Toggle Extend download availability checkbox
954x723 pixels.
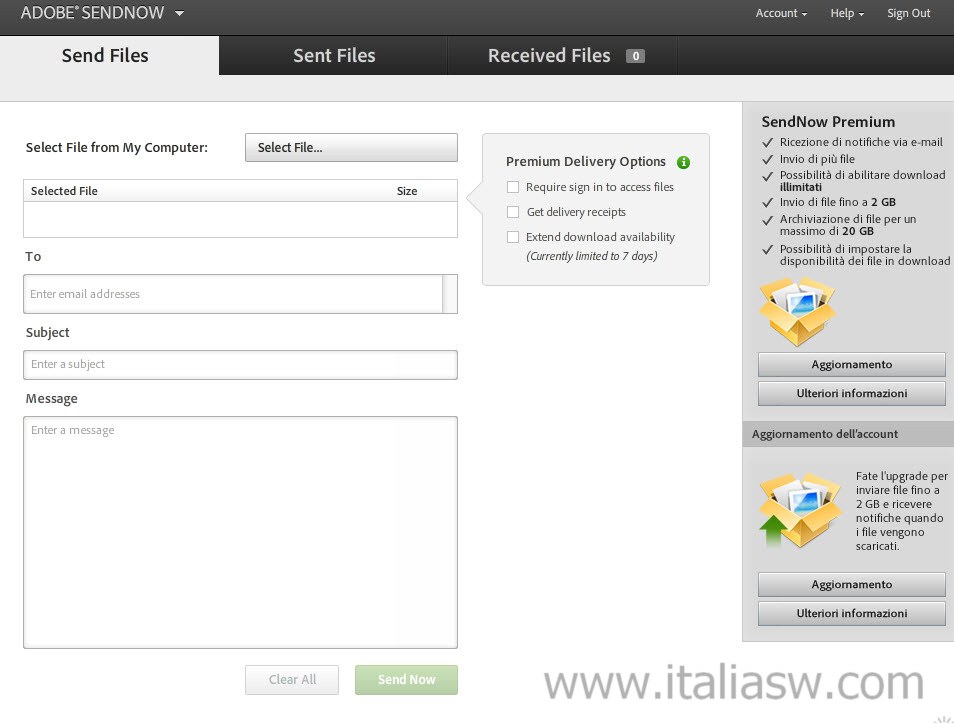513,237
